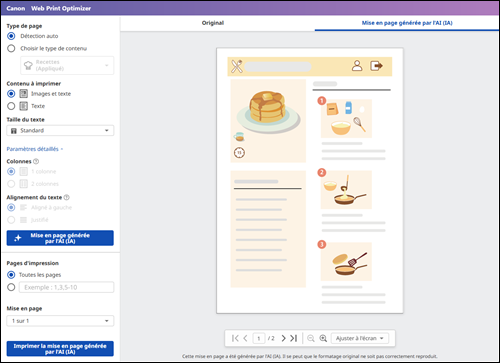This screenshot has height=363, width=500.
Task: Go to next page of preview
Action: coord(283,338)
